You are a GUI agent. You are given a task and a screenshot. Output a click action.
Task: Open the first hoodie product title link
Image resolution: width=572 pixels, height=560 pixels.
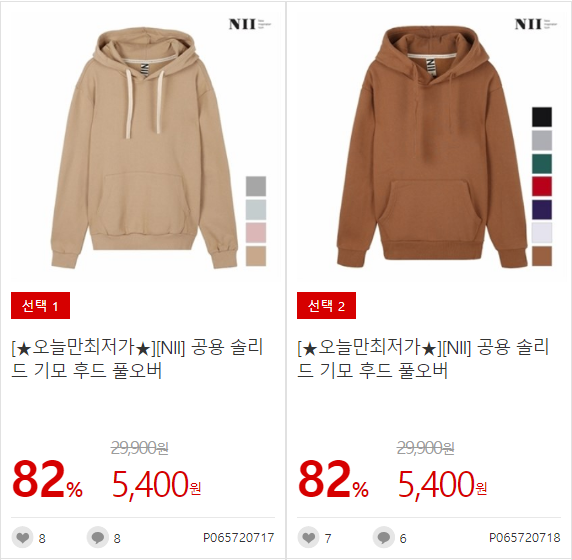[x=137, y=358]
